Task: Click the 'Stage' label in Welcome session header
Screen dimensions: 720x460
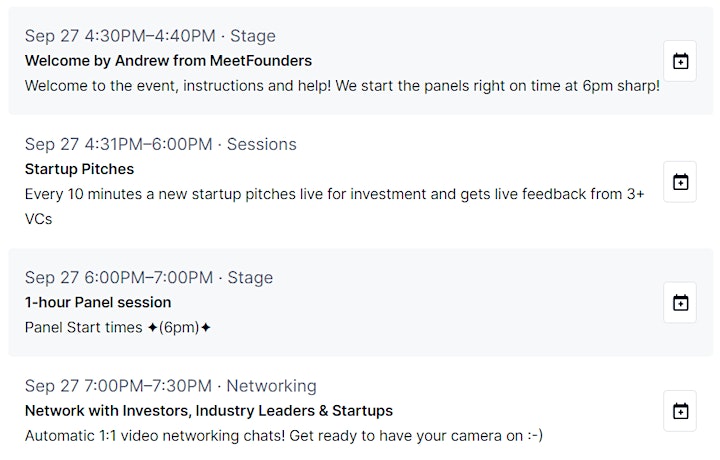Action: point(253,36)
